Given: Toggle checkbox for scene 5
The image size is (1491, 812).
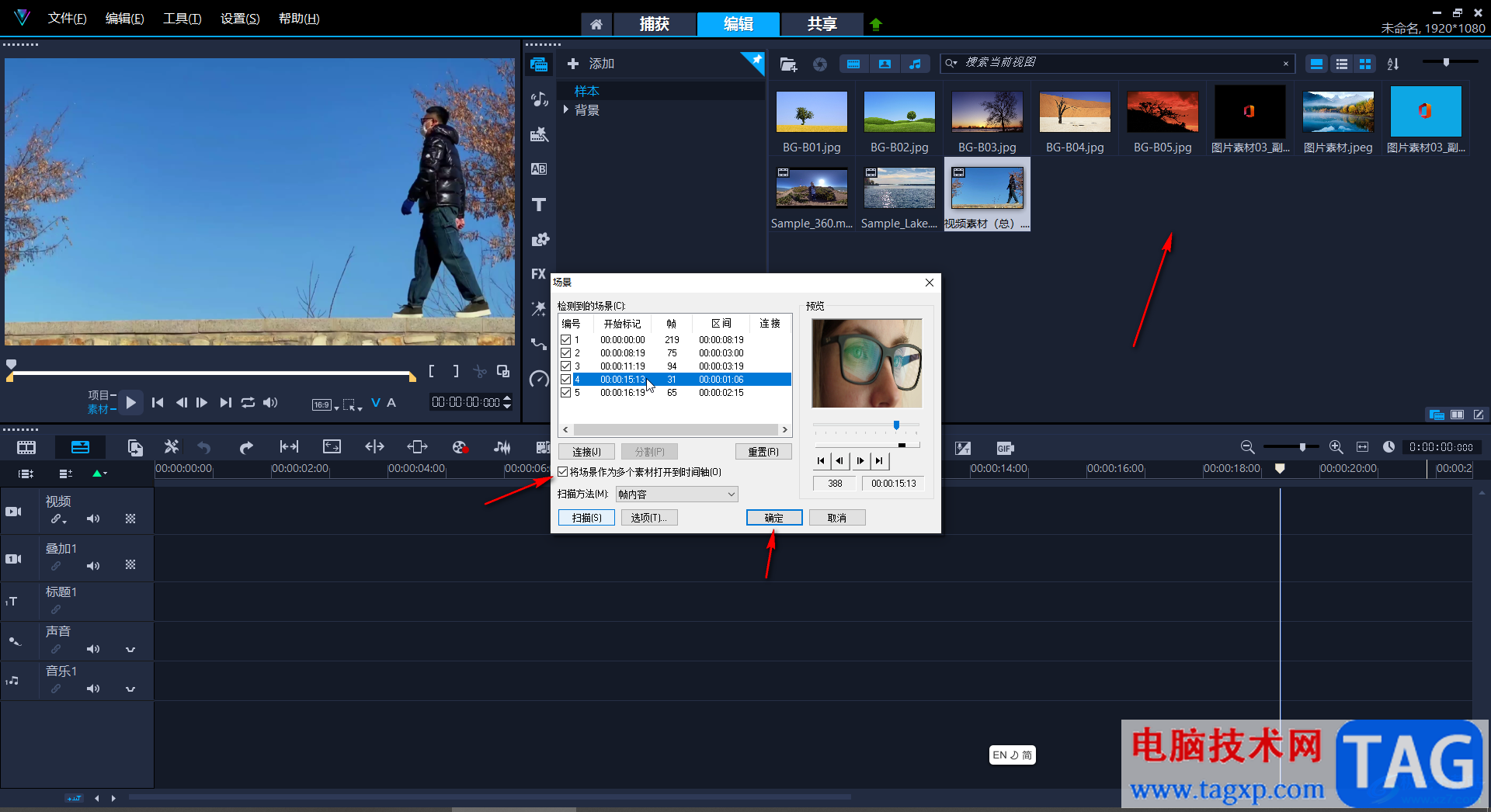Looking at the screenshot, I should pyautogui.click(x=565, y=393).
